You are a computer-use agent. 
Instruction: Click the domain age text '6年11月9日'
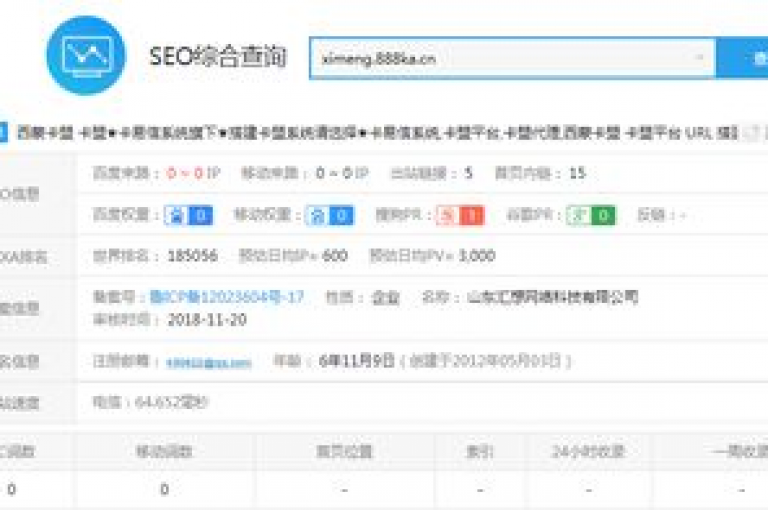[356, 361]
